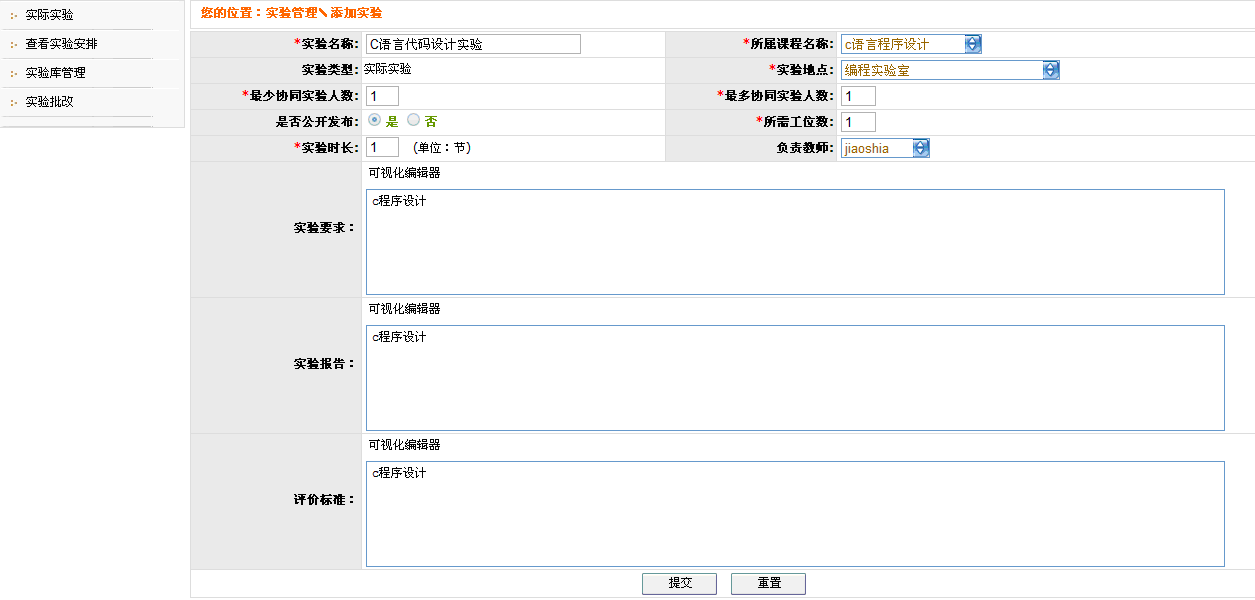This screenshot has height=600, width=1255.
Task: Select the 是 radio button for public release
Action: (375, 120)
